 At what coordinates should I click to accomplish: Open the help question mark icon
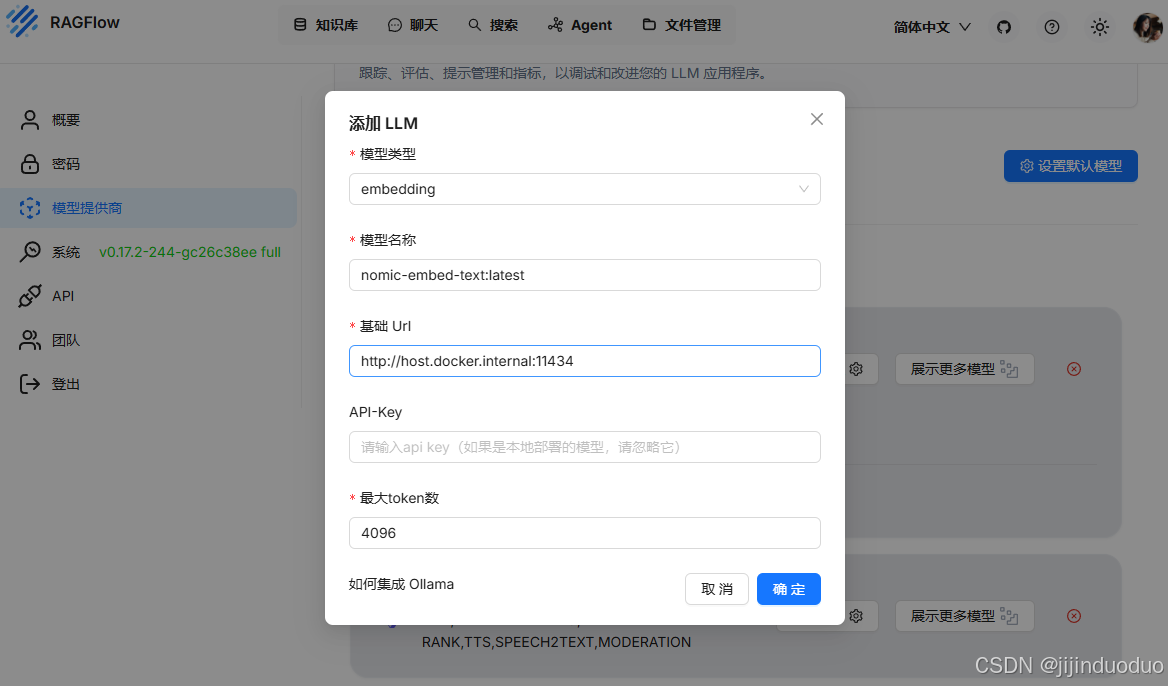[x=1052, y=28]
